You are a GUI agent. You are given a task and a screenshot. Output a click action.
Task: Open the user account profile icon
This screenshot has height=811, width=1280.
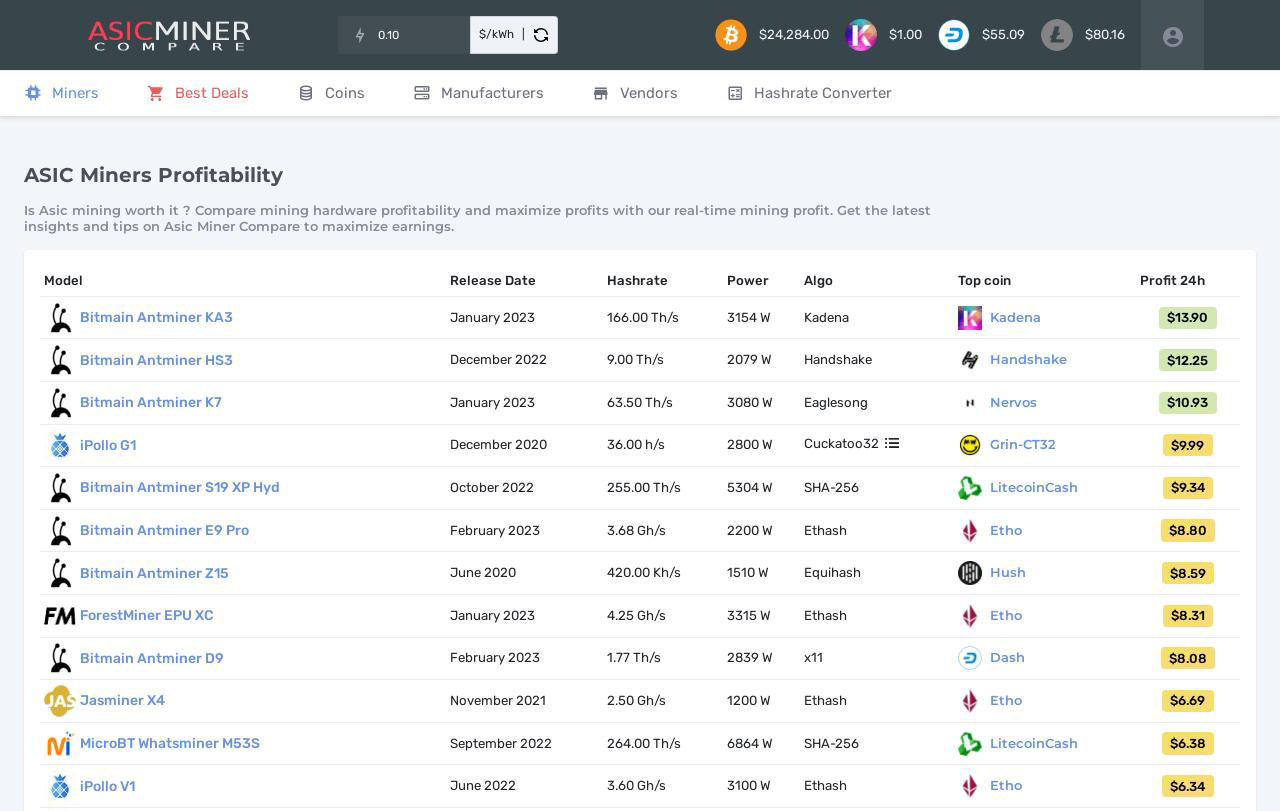tap(1172, 36)
